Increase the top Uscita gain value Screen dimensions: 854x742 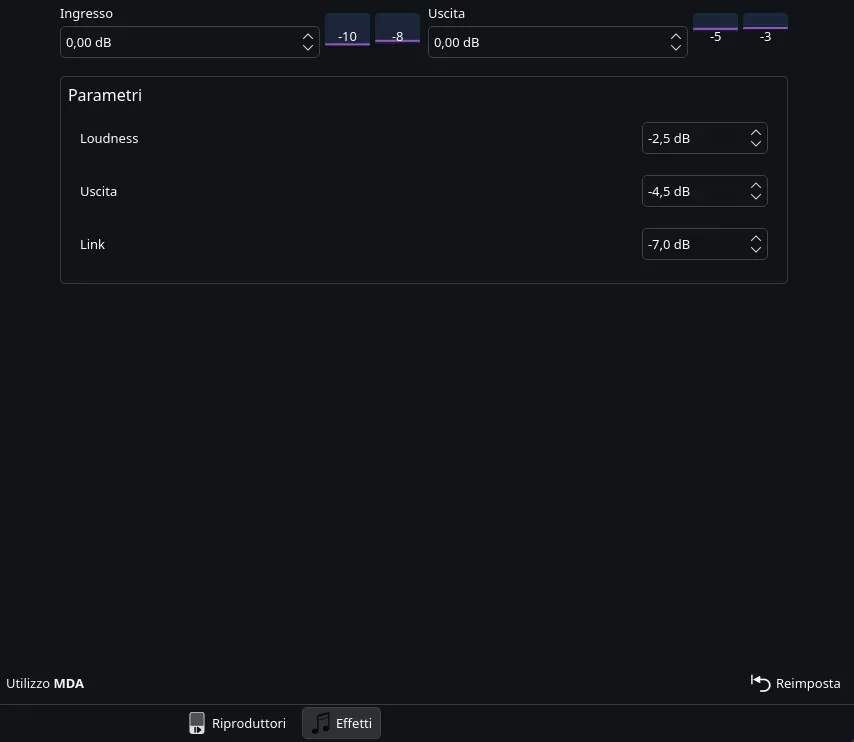pyautogui.click(x=676, y=37)
